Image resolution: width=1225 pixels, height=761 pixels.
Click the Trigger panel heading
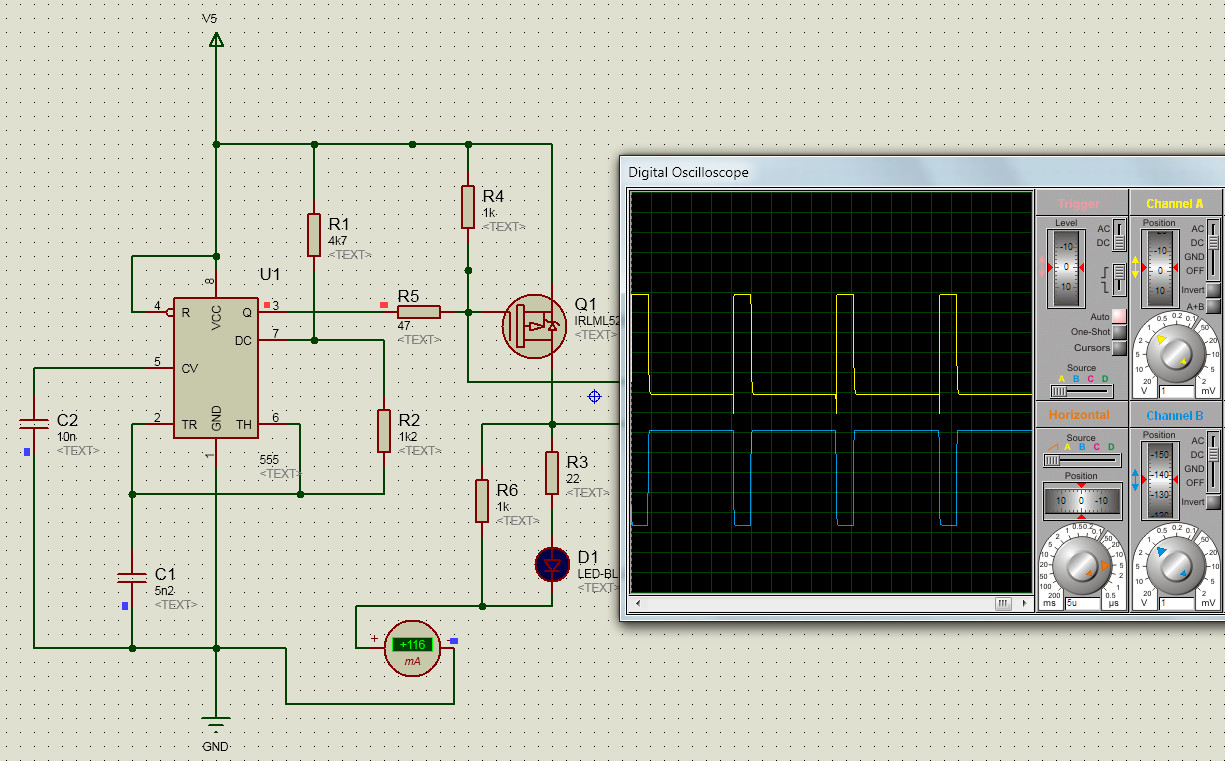1079,203
